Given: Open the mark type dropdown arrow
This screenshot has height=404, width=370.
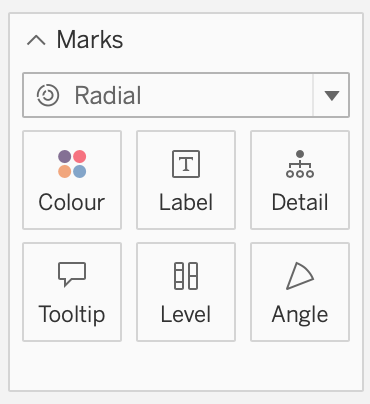Looking at the screenshot, I should click(x=331, y=95).
